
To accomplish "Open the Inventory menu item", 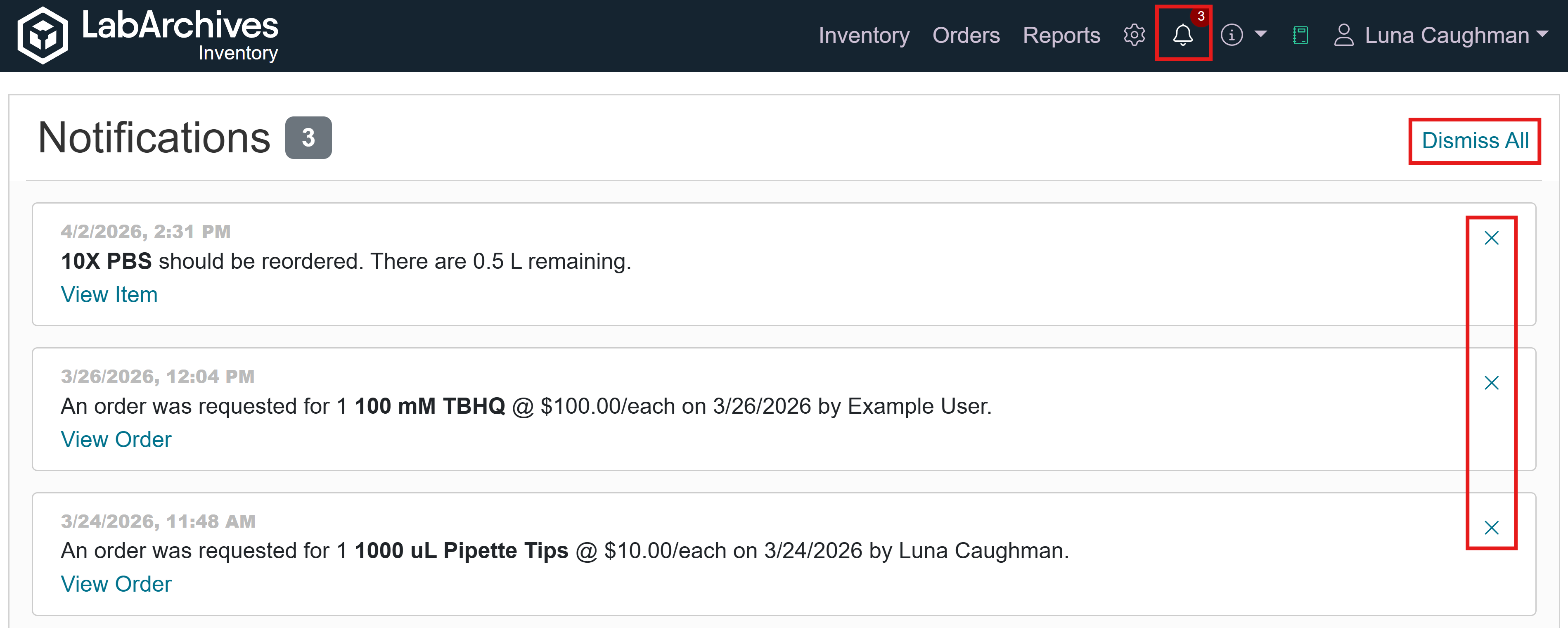I will pyautogui.click(x=864, y=35).
